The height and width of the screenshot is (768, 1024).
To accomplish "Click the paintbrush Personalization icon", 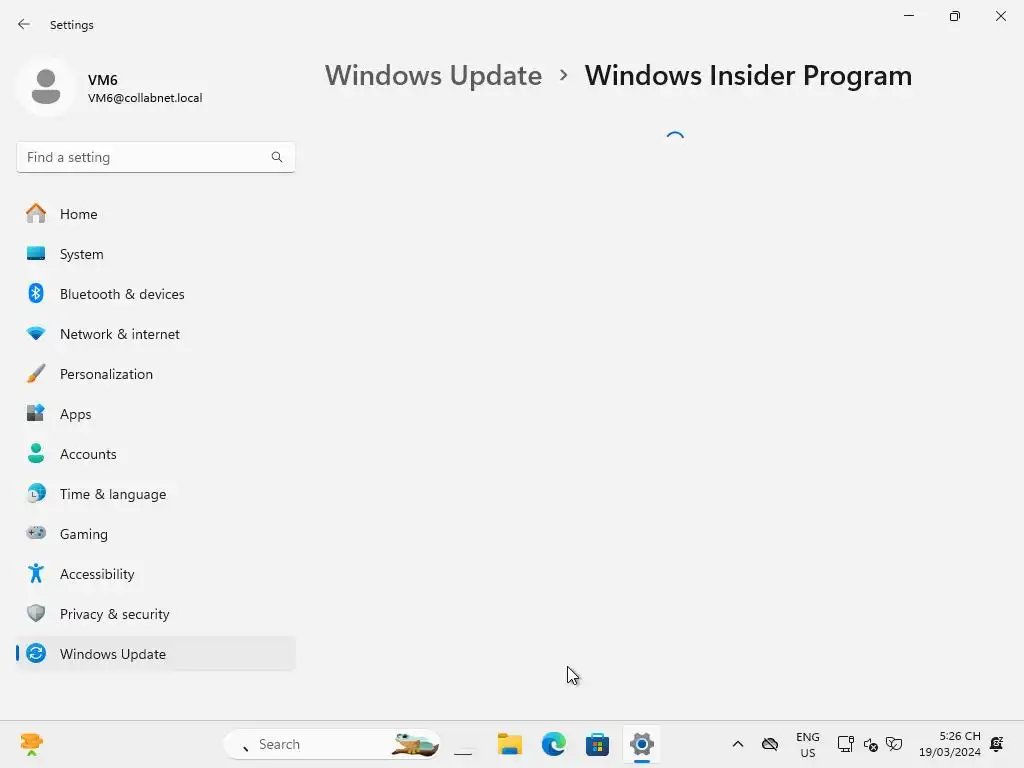I will pyautogui.click(x=36, y=374).
